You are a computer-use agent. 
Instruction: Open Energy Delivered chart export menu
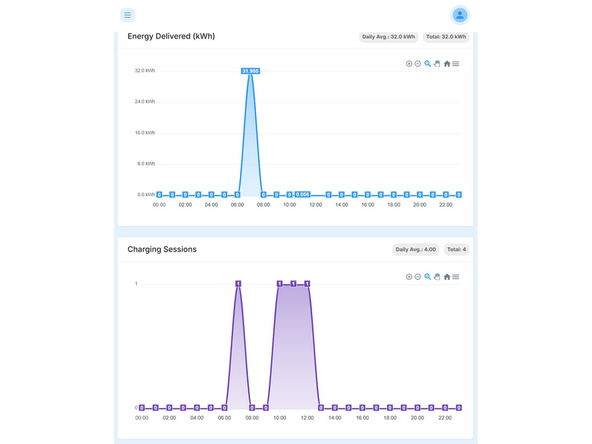click(x=456, y=64)
